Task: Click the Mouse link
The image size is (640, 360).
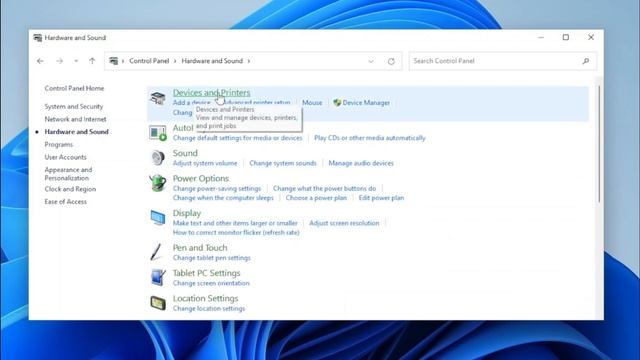Action: coord(312,102)
